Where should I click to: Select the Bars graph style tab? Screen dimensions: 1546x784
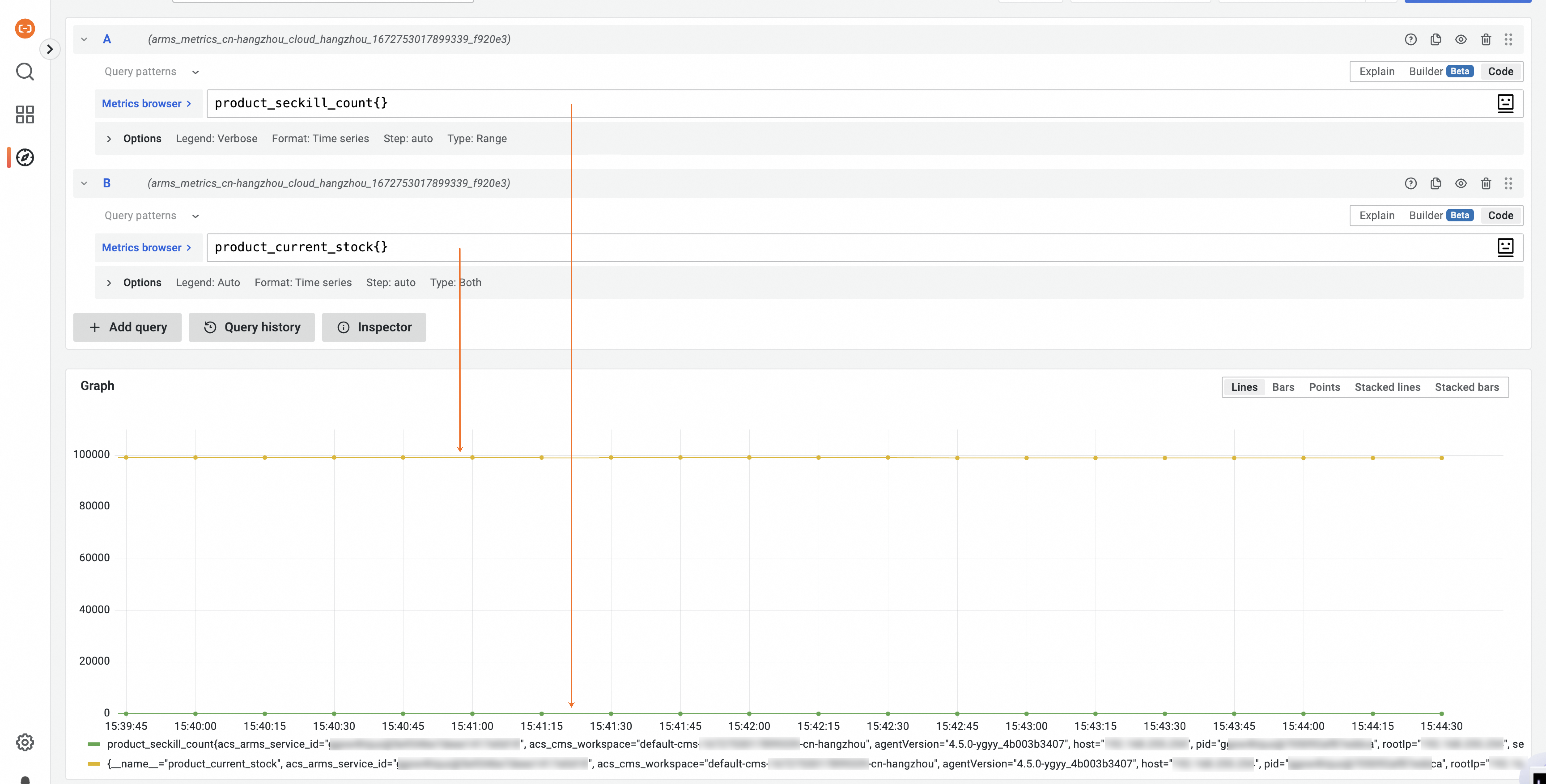coord(1283,387)
